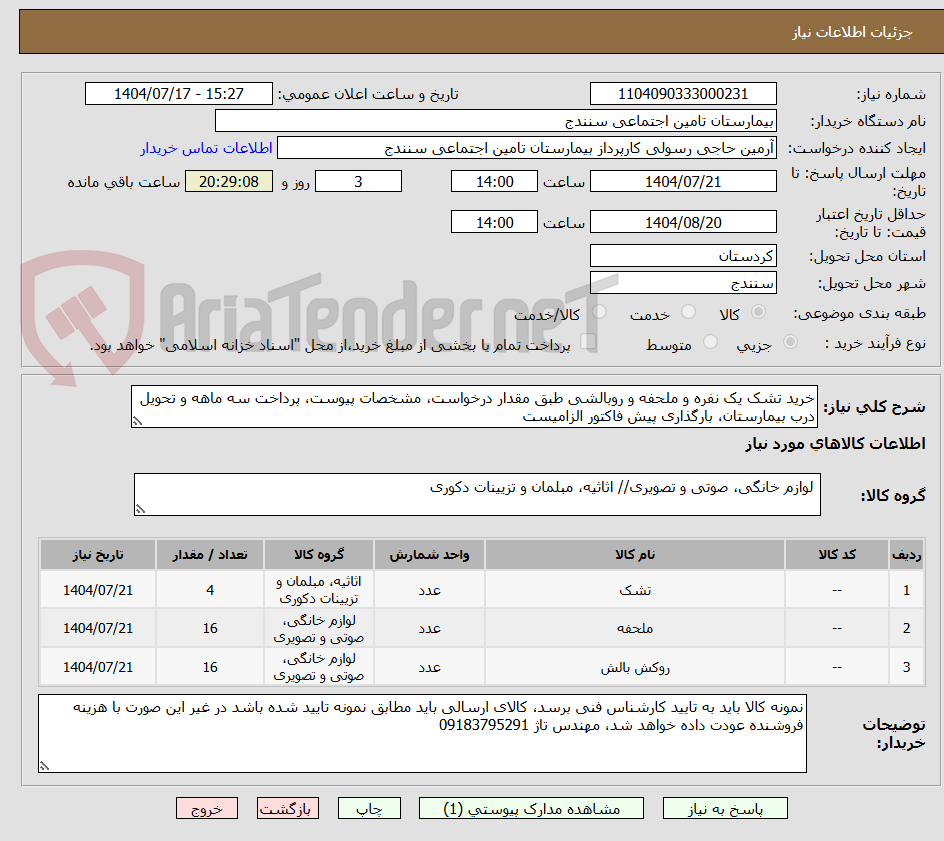Click the پاسخ به نیاز button
The image size is (944, 841).
[725, 808]
